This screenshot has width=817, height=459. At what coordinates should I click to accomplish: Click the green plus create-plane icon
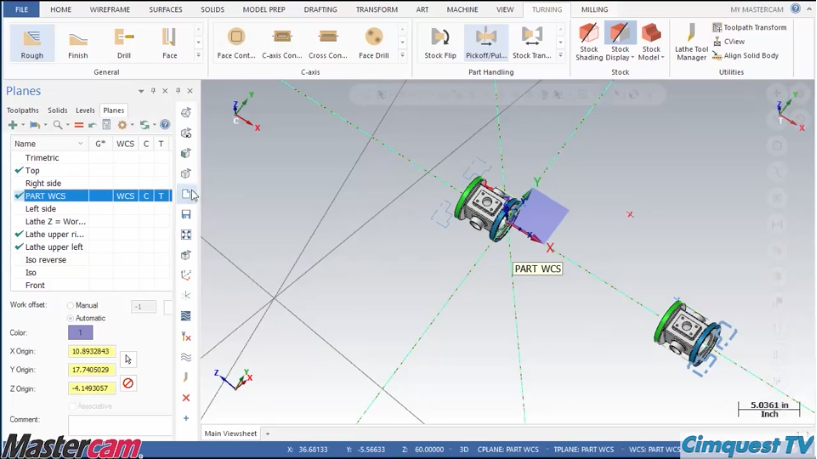click(13, 125)
